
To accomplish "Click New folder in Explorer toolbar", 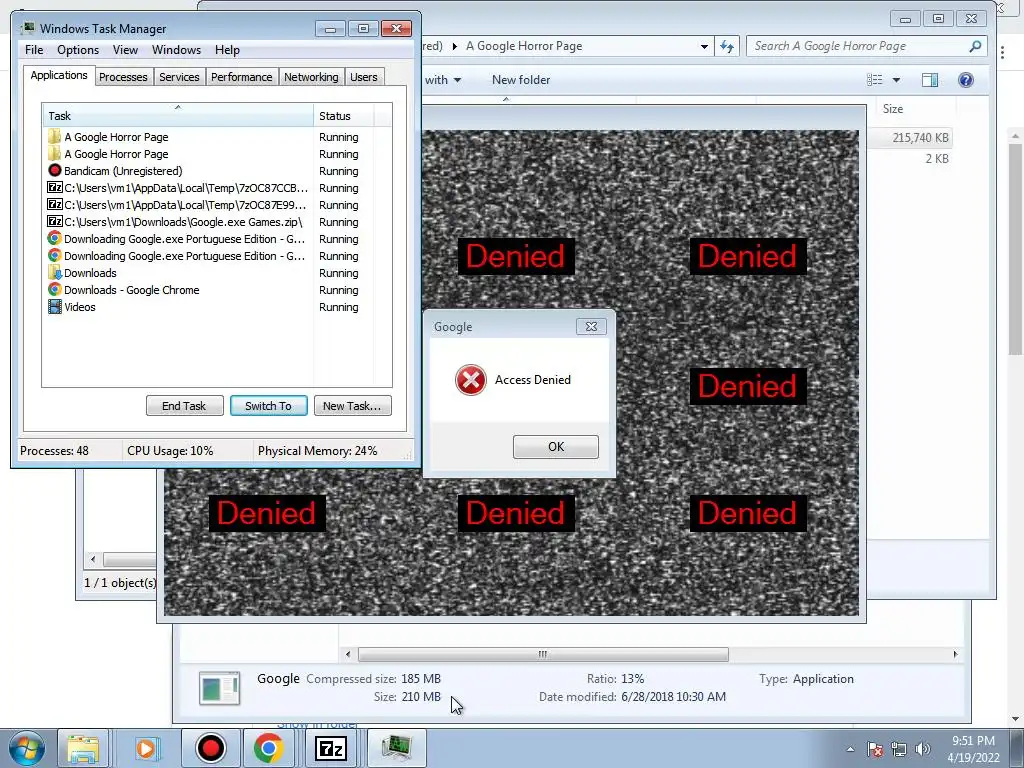I will [521, 80].
